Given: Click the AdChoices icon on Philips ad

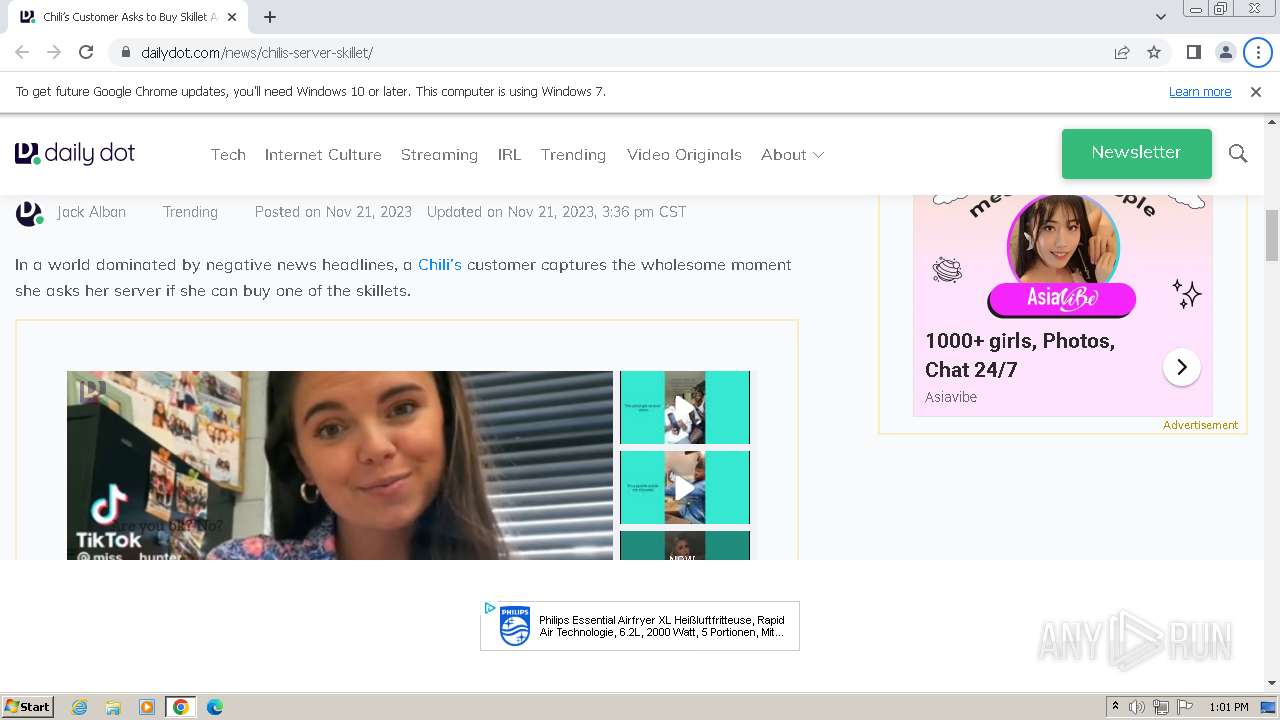Looking at the screenshot, I should [489, 608].
